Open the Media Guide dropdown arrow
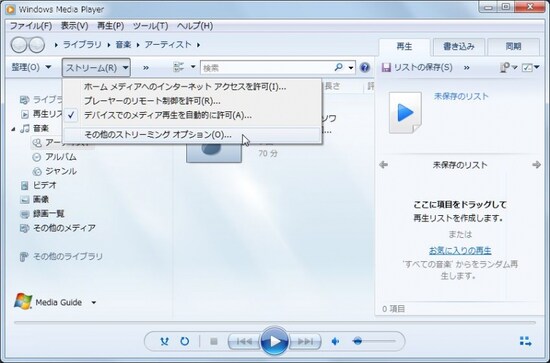This screenshot has height=363, width=550. tap(94, 302)
